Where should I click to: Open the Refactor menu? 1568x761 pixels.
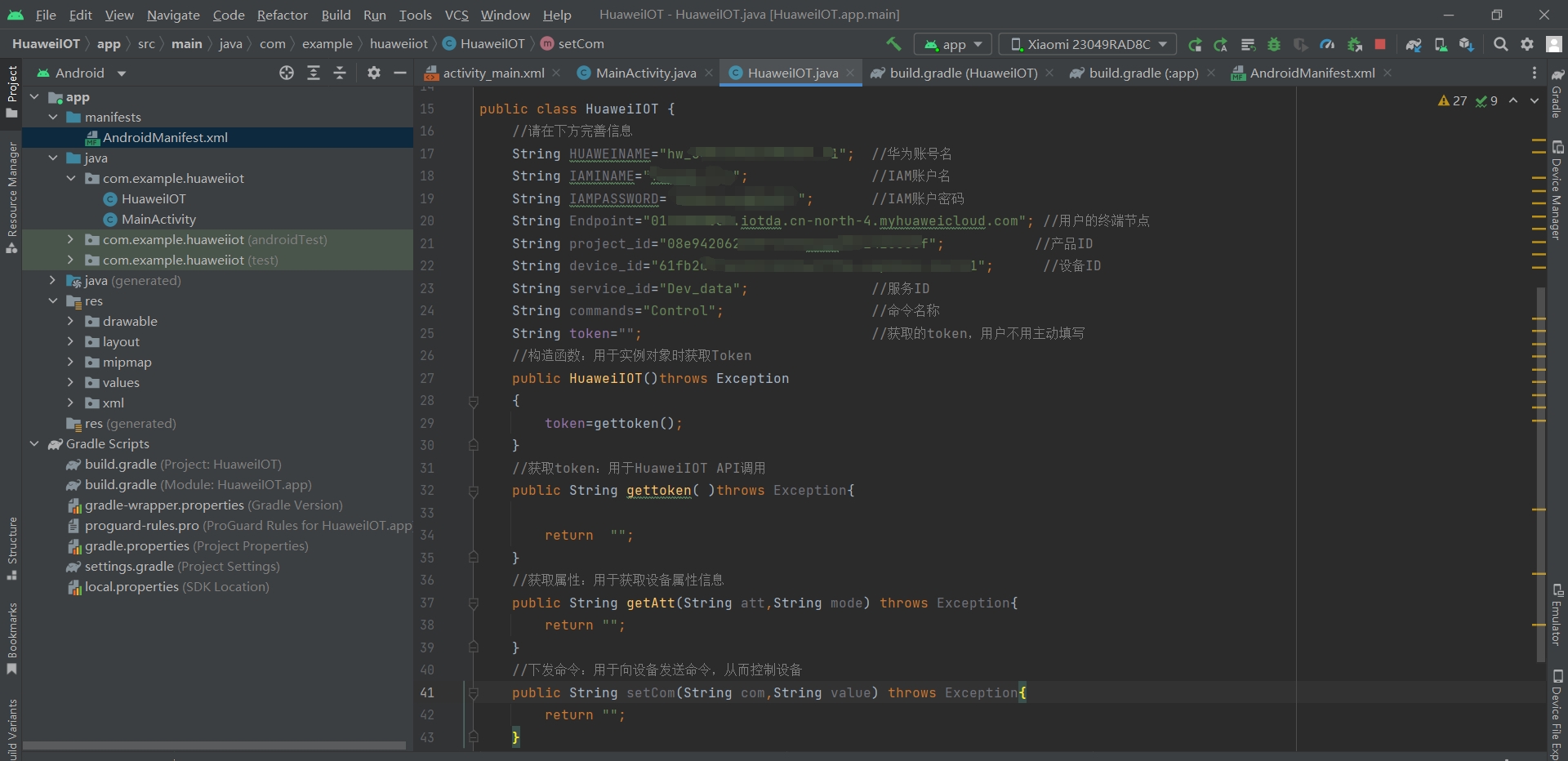click(282, 15)
